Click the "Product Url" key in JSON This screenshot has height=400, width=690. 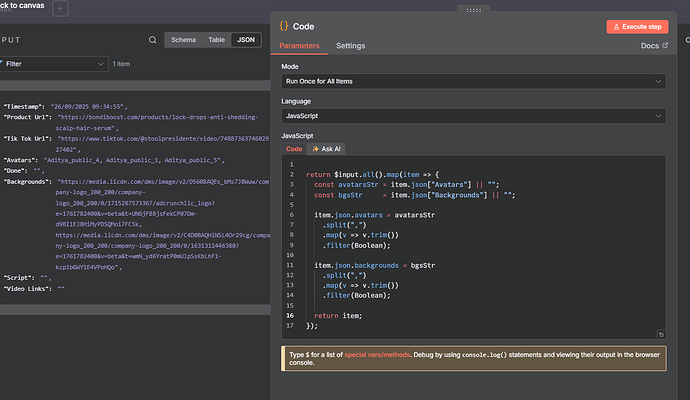[x=28, y=117]
